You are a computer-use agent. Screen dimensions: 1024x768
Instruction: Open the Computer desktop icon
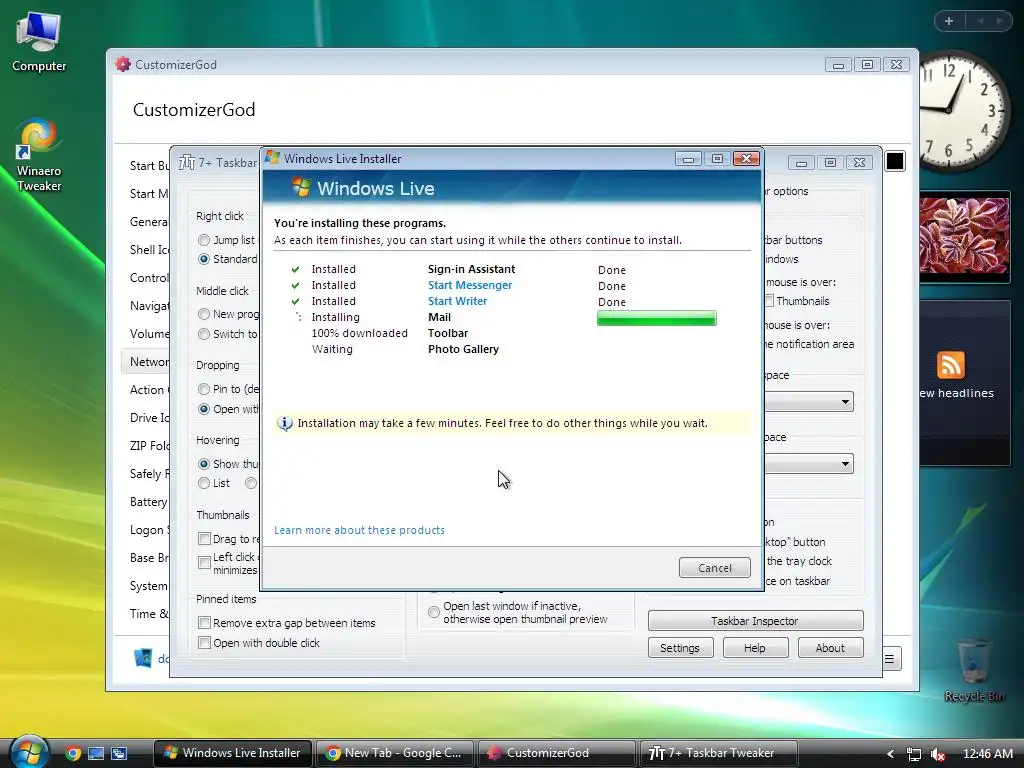click(39, 42)
